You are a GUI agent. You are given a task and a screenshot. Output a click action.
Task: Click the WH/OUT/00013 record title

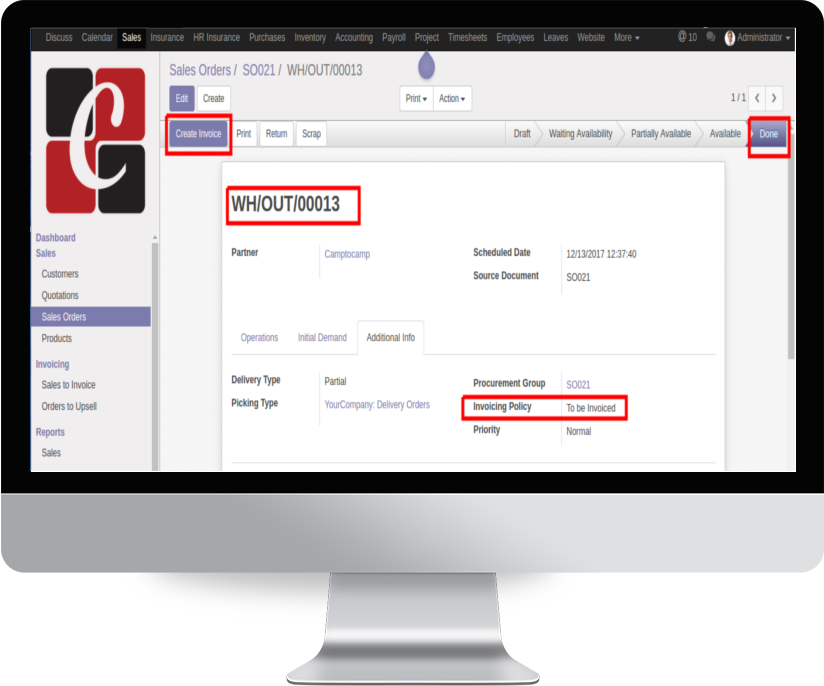click(x=286, y=204)
